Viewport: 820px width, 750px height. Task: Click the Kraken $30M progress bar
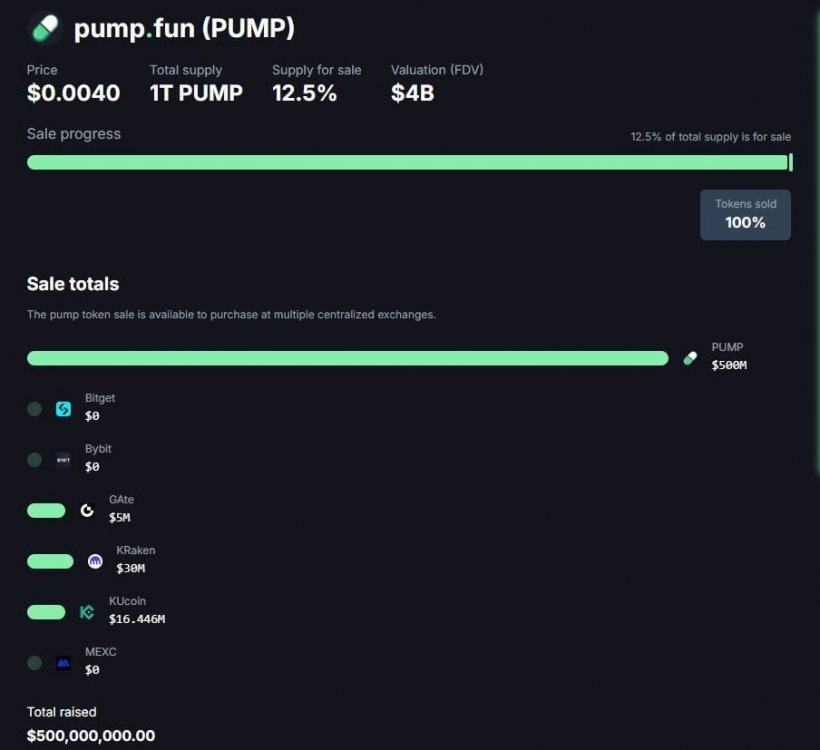tap(50, 562)
